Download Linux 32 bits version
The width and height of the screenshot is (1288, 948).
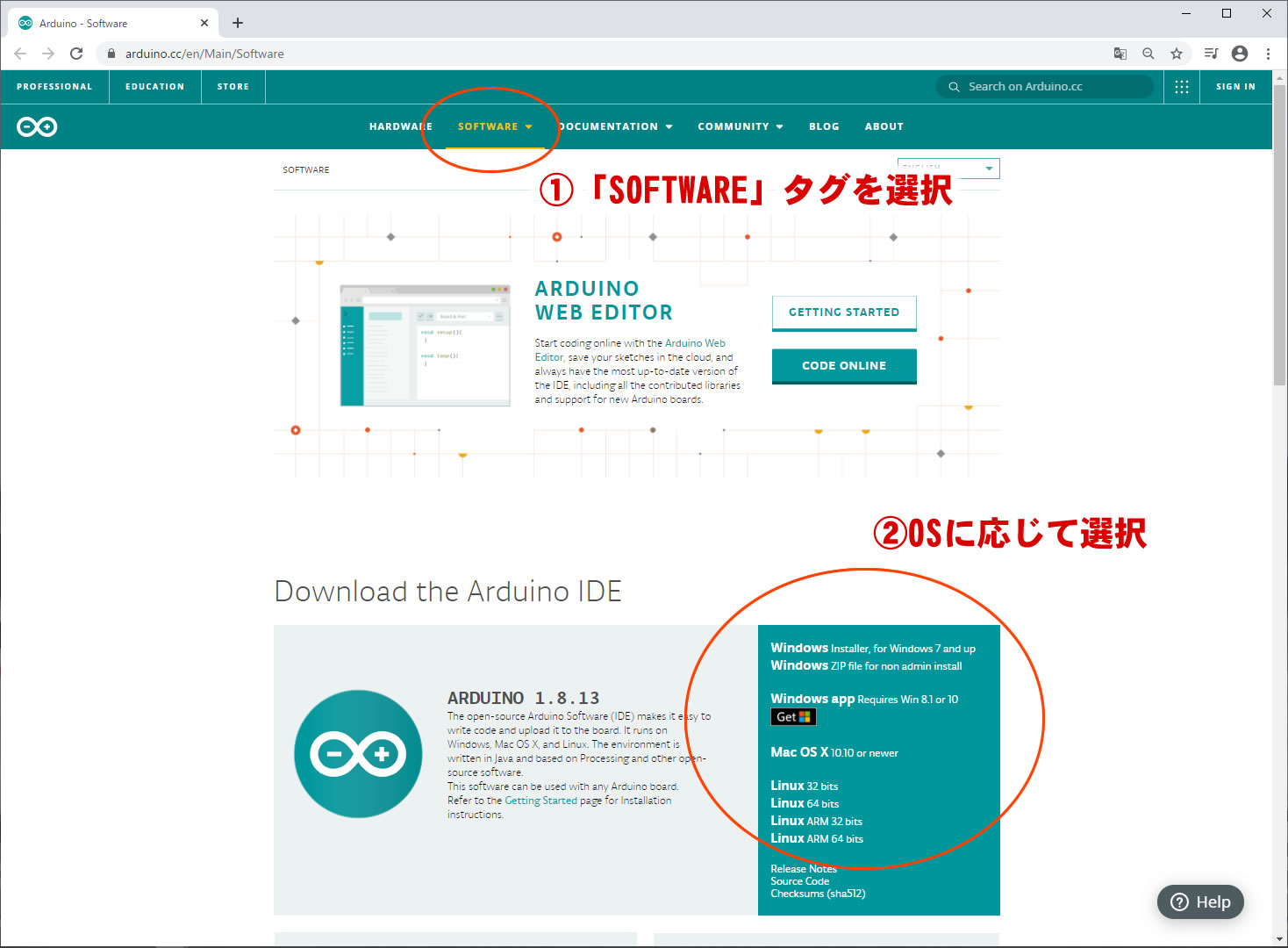804,786
